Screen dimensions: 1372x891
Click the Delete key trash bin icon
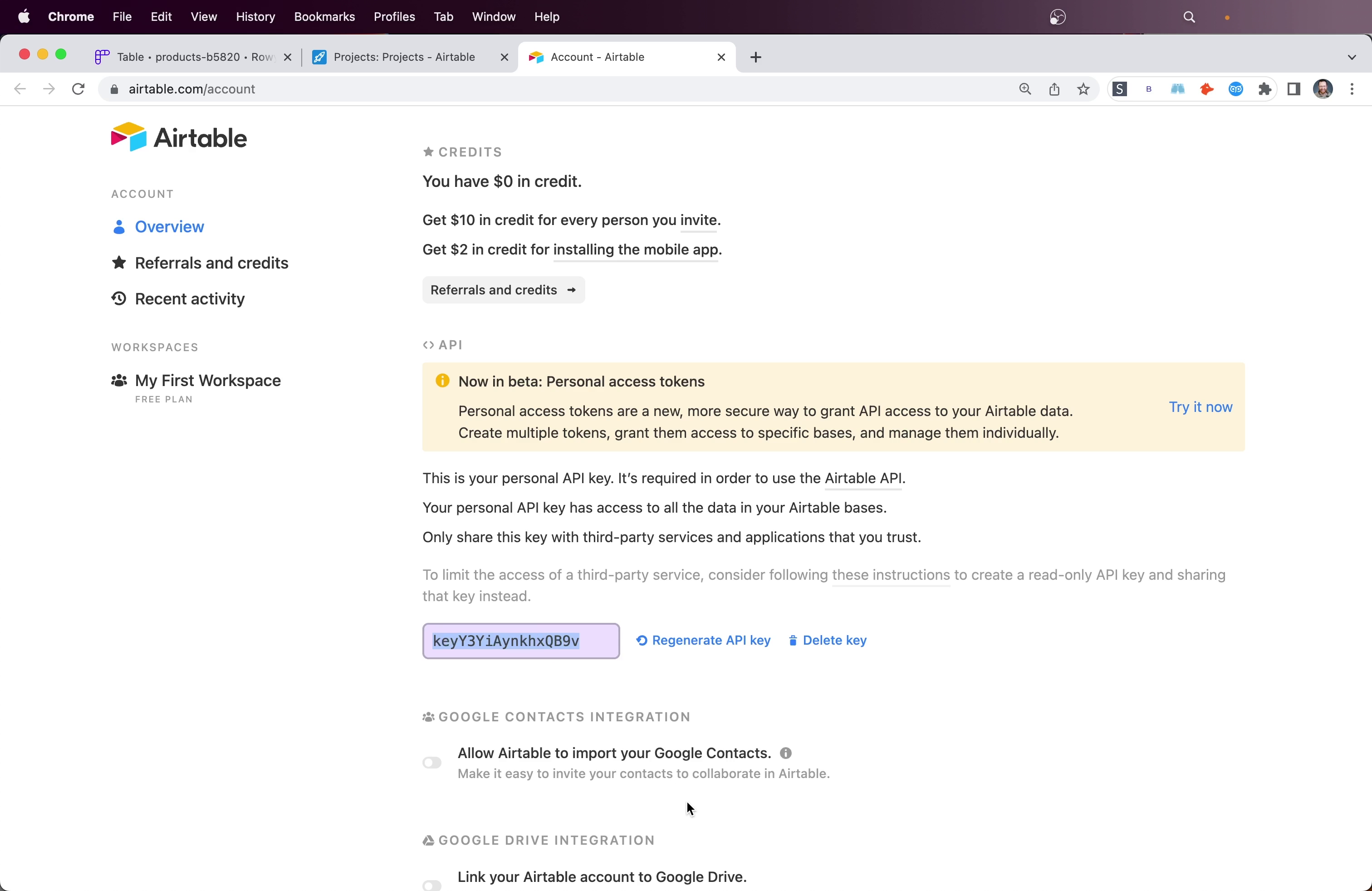(x=793, y=640)
